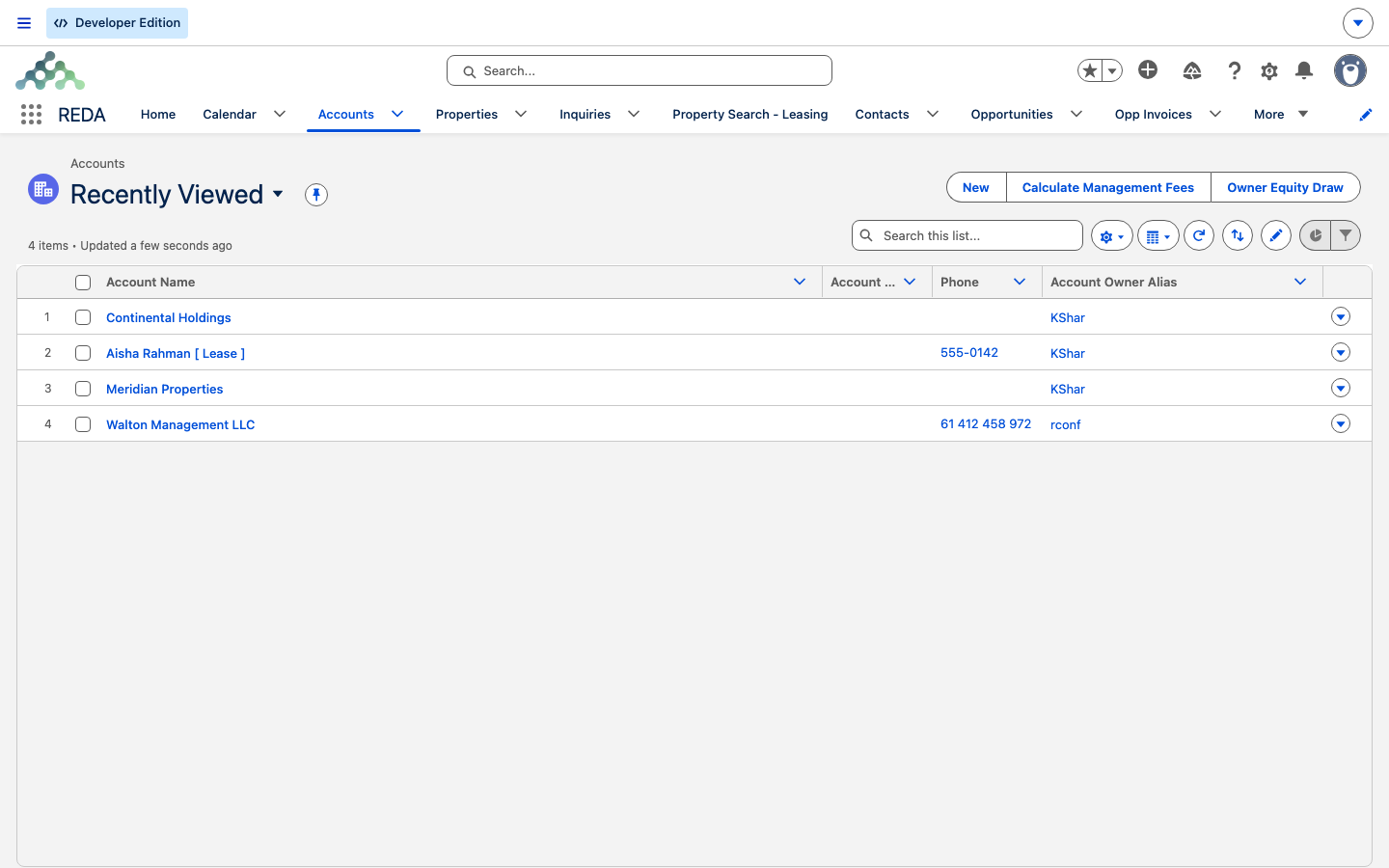This screenshot has height=868, width=1389.
Task: Pin this list view
Action: point(316,195)
